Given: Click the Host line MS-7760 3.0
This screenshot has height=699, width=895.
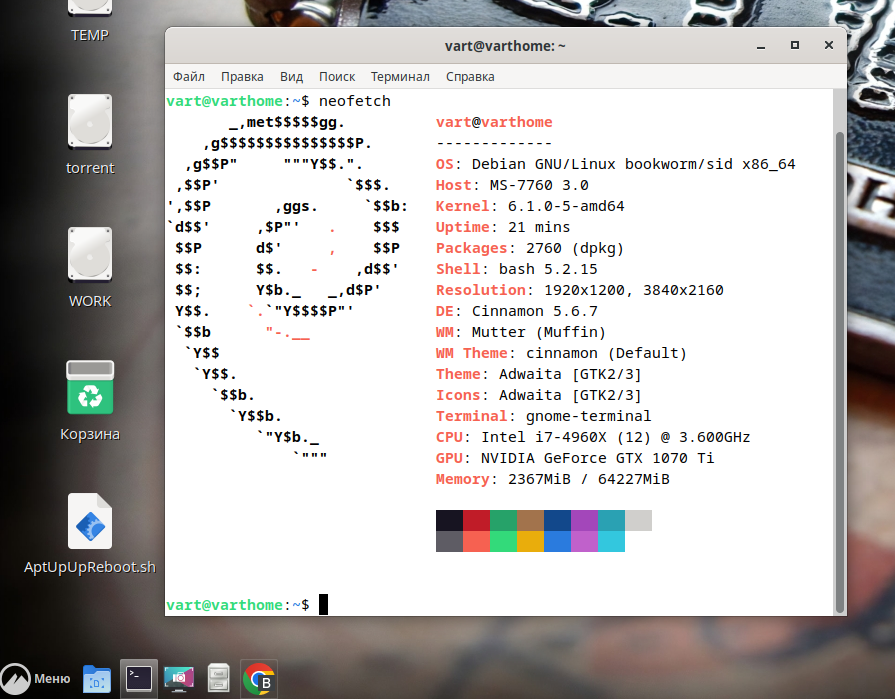Looking at the screenshot, I should point(512,185).
